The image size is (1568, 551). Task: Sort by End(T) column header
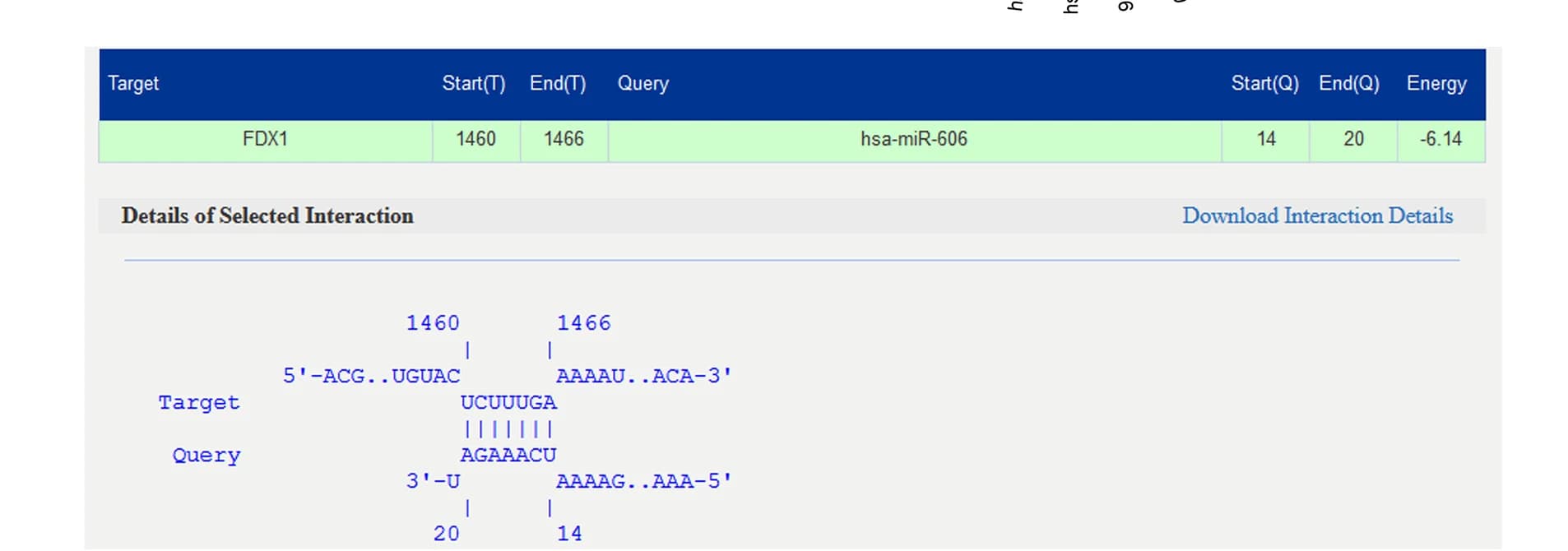(558, 83)
